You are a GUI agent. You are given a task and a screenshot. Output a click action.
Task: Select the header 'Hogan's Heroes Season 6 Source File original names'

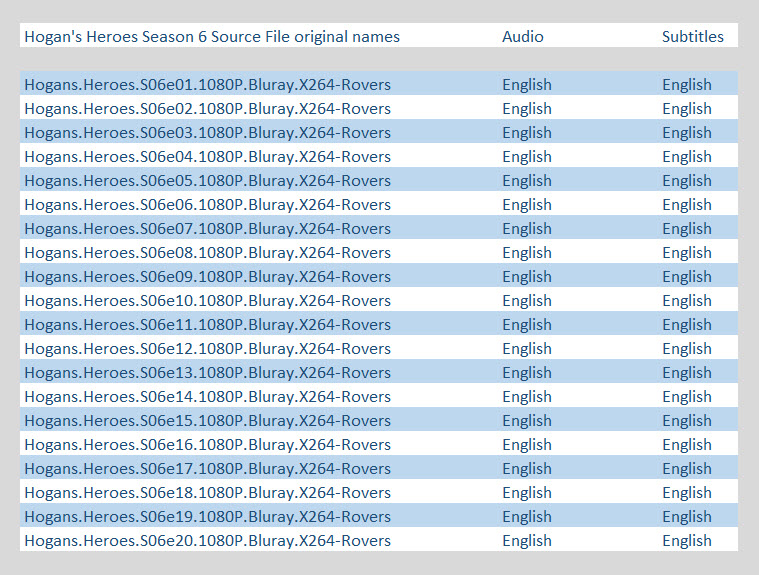point(212,37)
